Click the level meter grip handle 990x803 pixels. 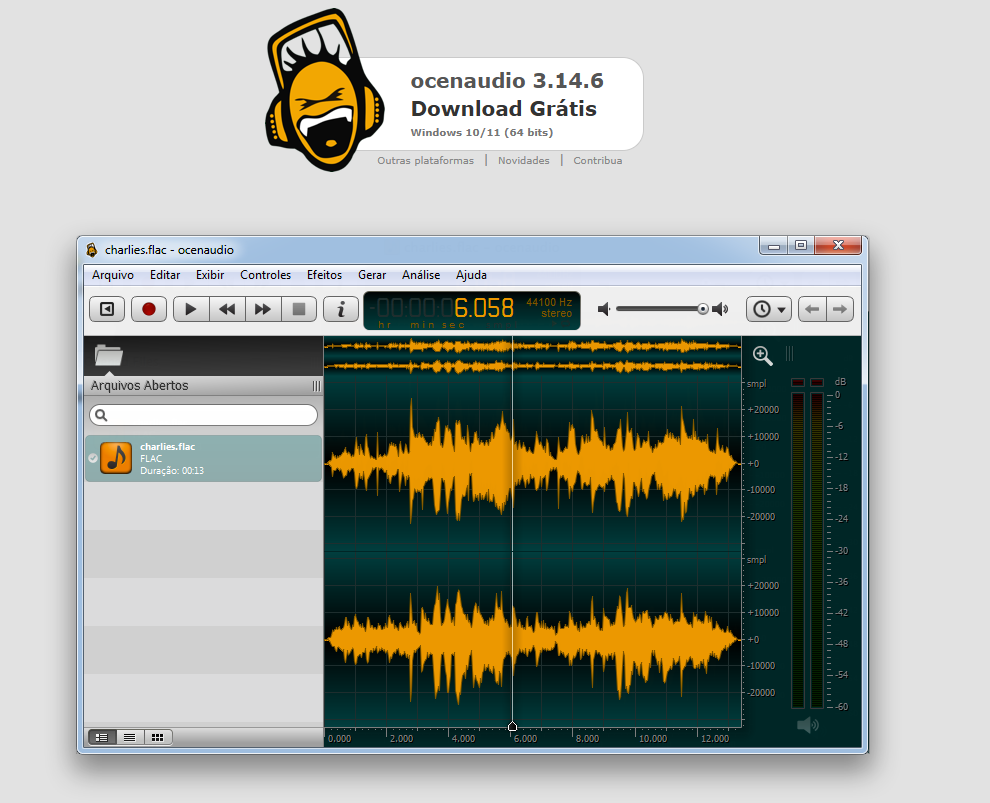tap(789, 354)
